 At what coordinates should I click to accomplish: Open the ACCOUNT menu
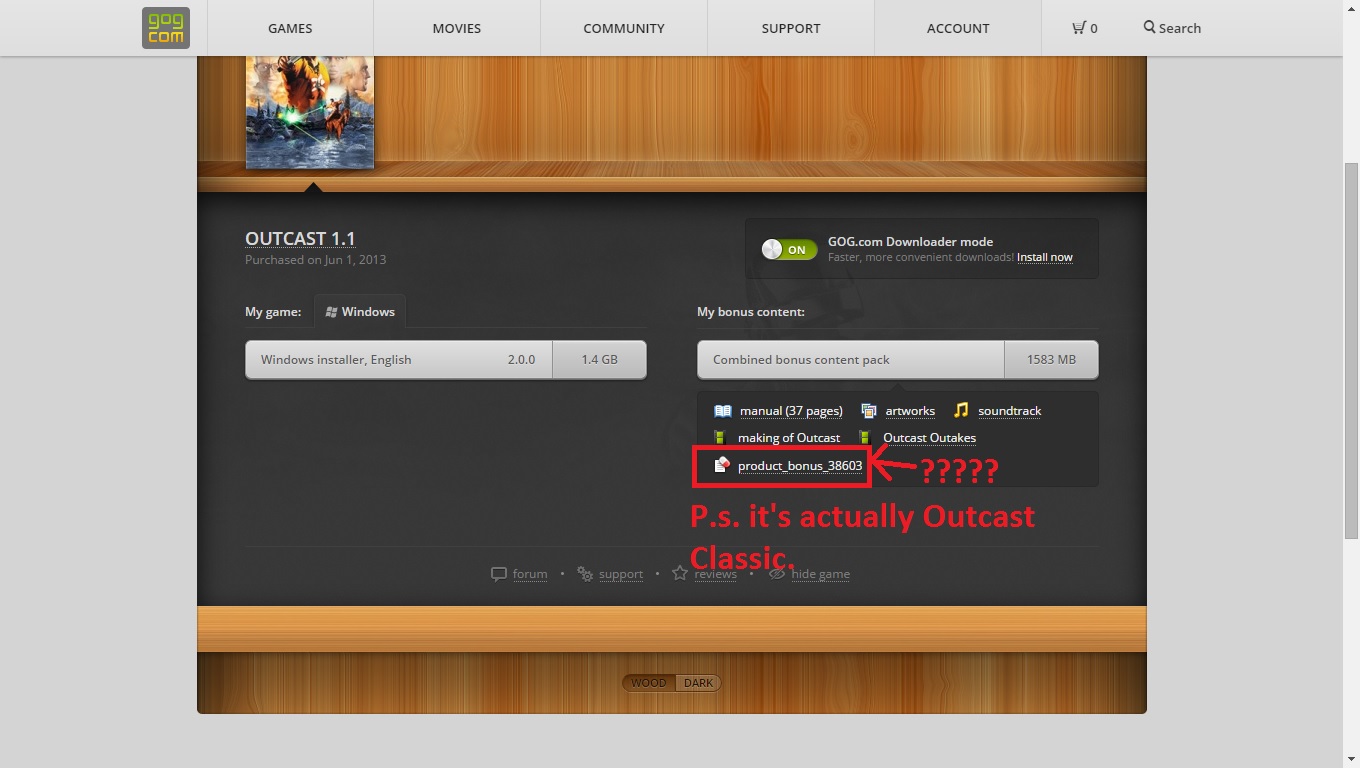958,28
